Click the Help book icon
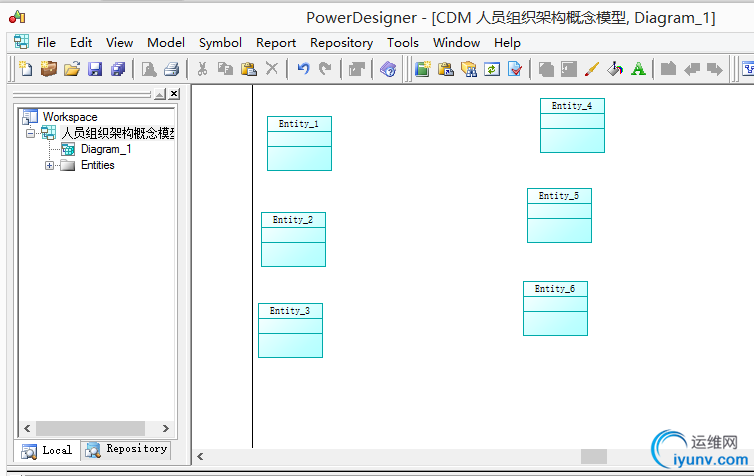The height and width of the screenshot is (476, 754). point(388,69)
